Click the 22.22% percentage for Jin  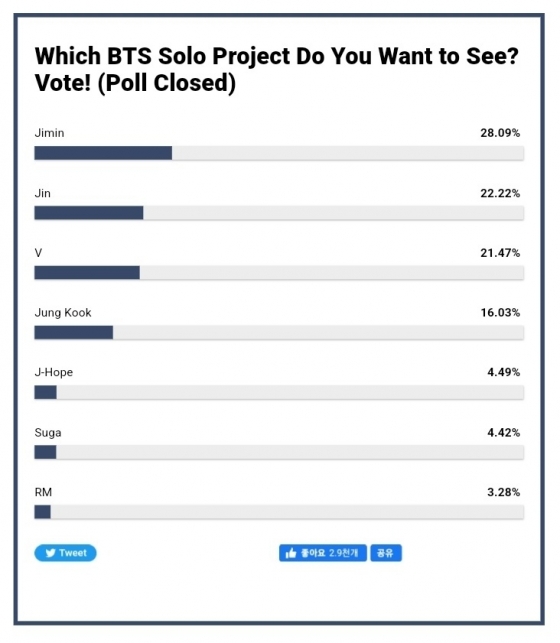tap(500, 193)
